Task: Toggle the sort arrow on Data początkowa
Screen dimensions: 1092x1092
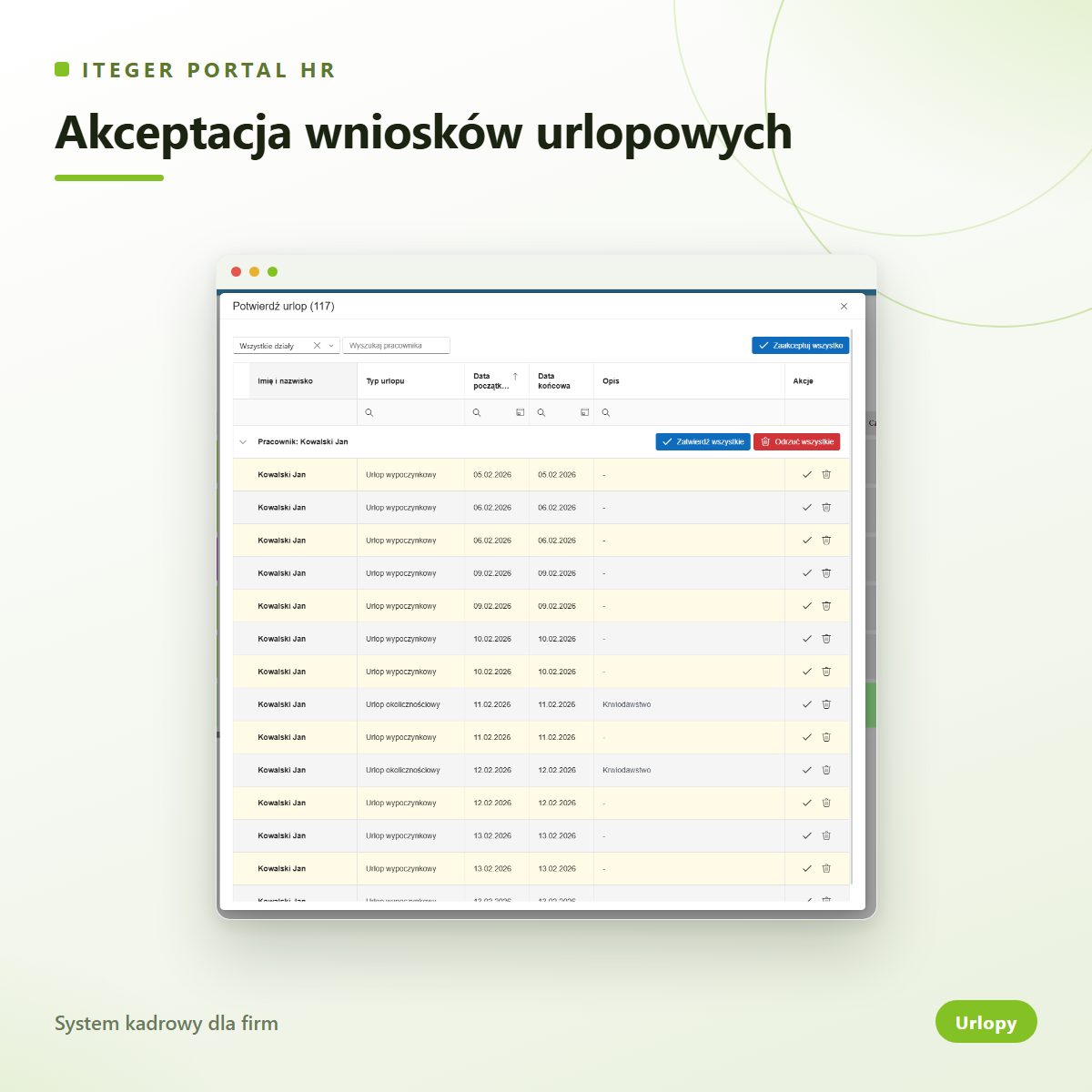Action: tap(515, 377)
